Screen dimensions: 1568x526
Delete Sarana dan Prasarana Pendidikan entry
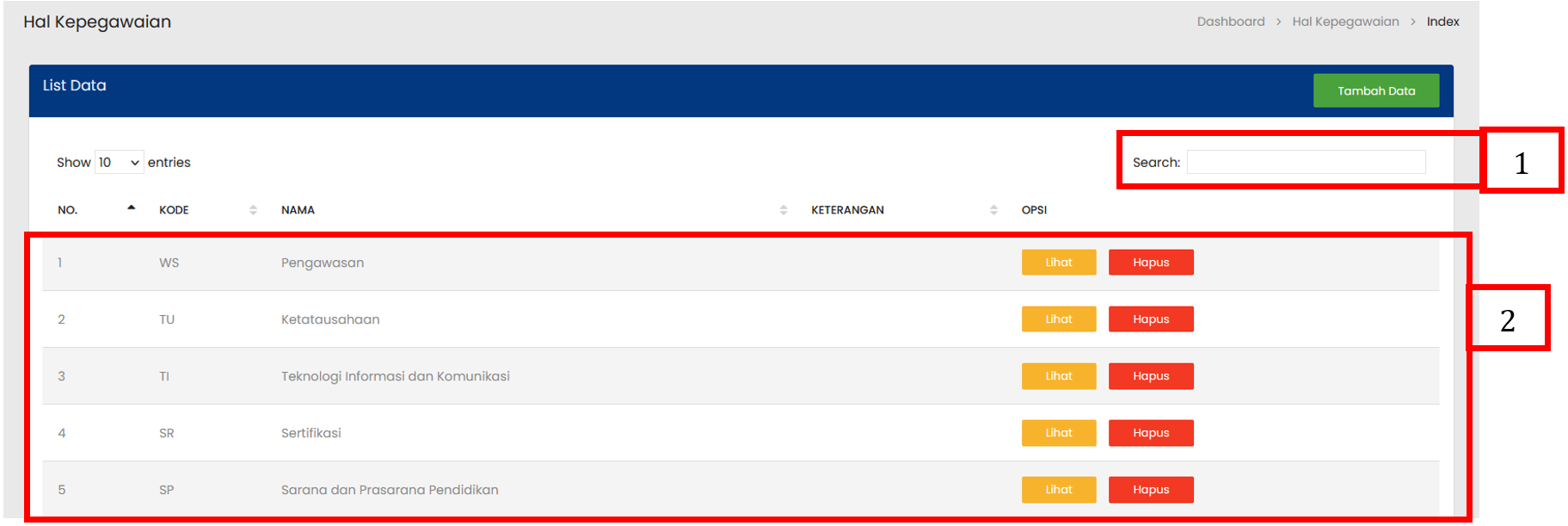pos(1150,490)
